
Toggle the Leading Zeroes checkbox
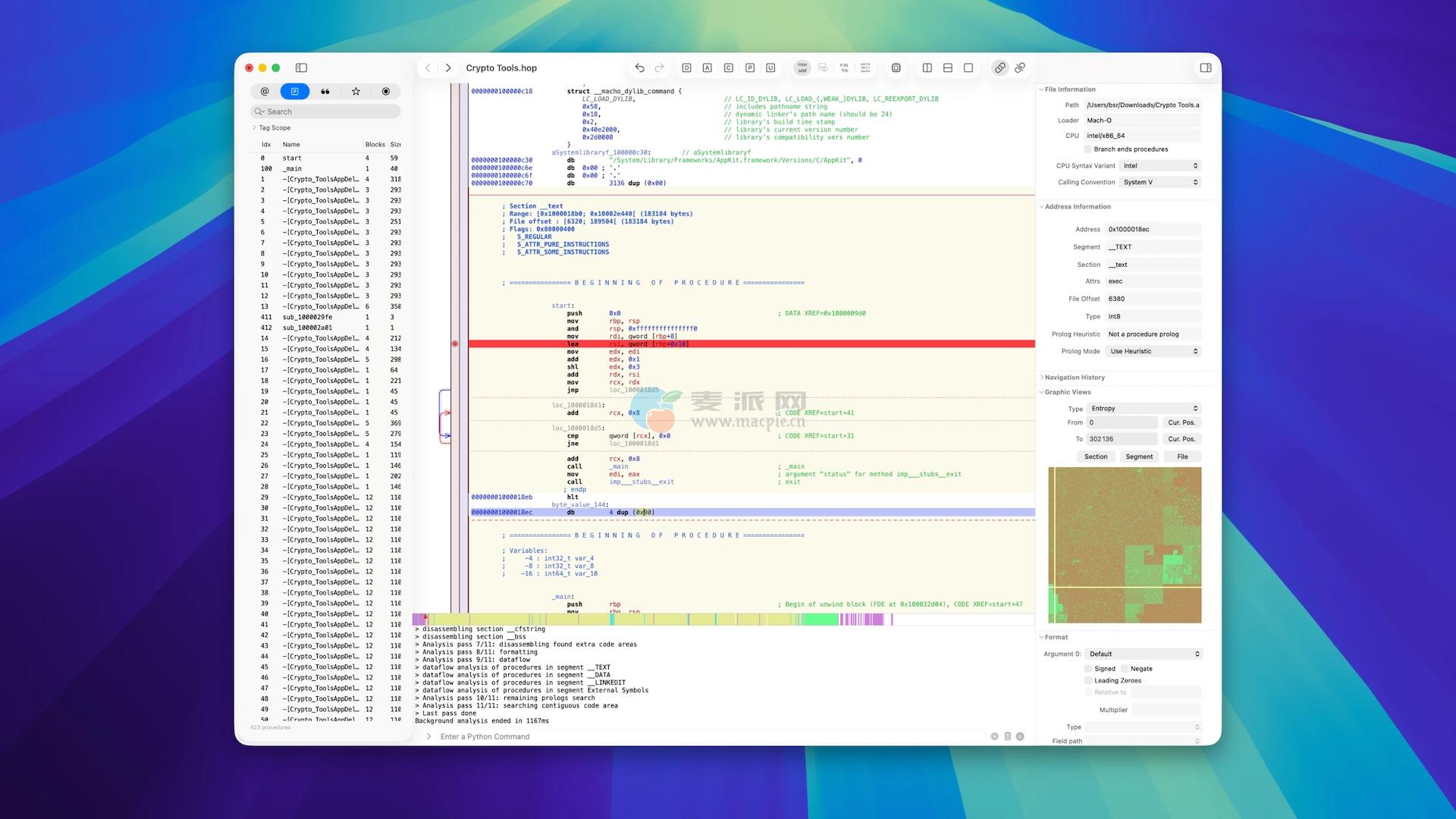point(1088,681)
